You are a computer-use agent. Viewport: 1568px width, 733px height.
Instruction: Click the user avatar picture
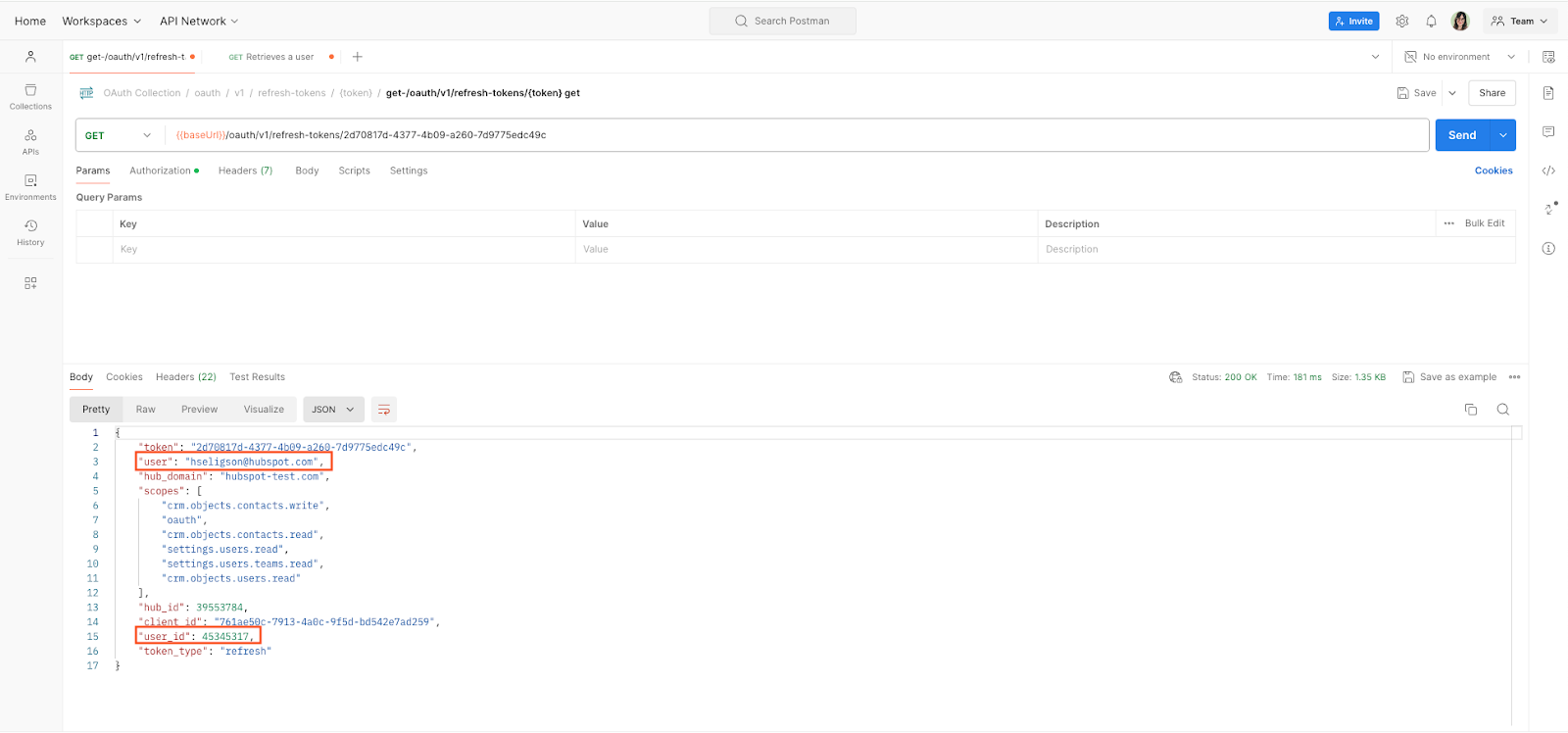click(x=1460, y=21)
